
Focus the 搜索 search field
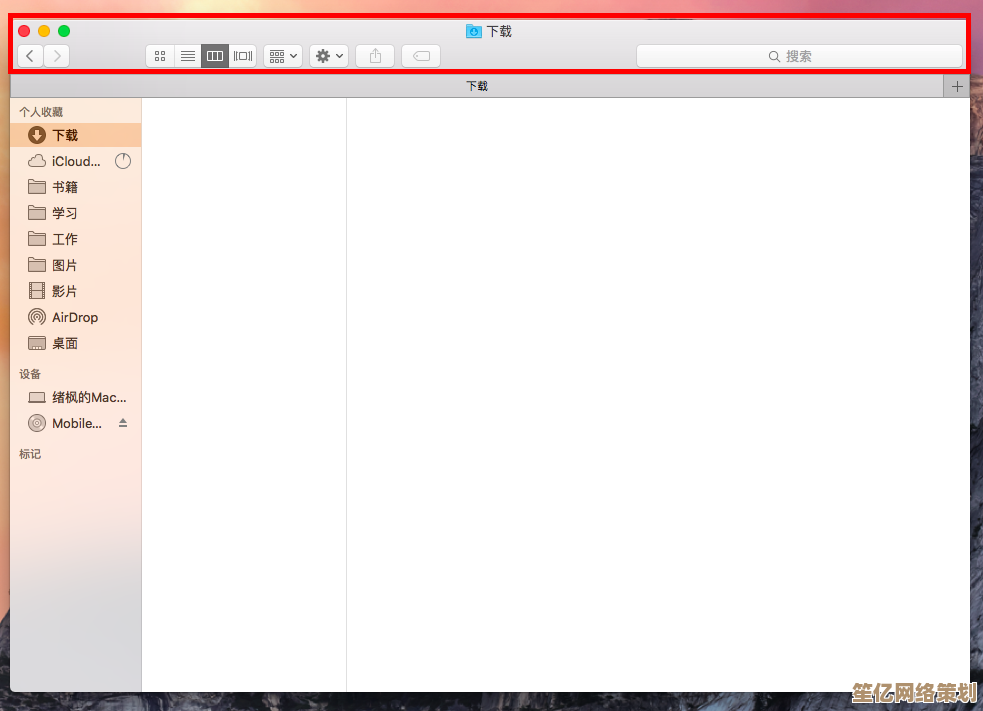pos(799,56)
